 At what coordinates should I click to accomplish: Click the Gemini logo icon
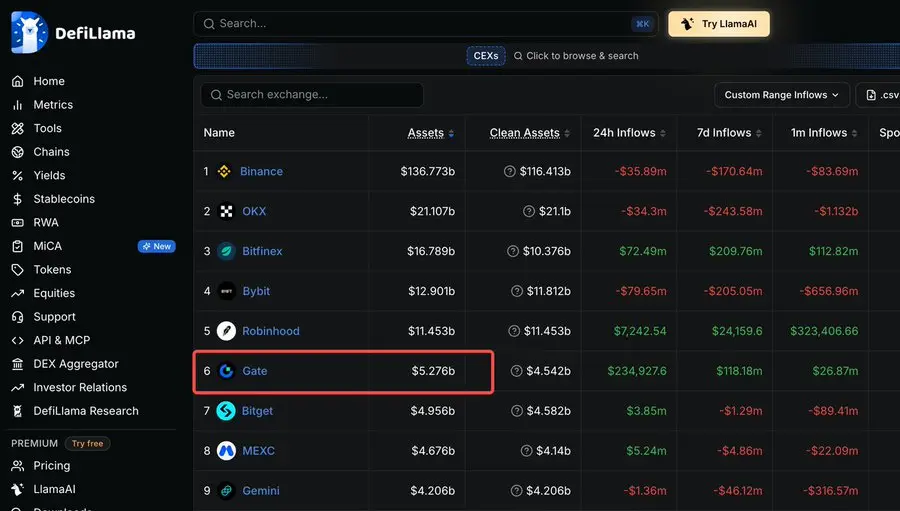226,490
